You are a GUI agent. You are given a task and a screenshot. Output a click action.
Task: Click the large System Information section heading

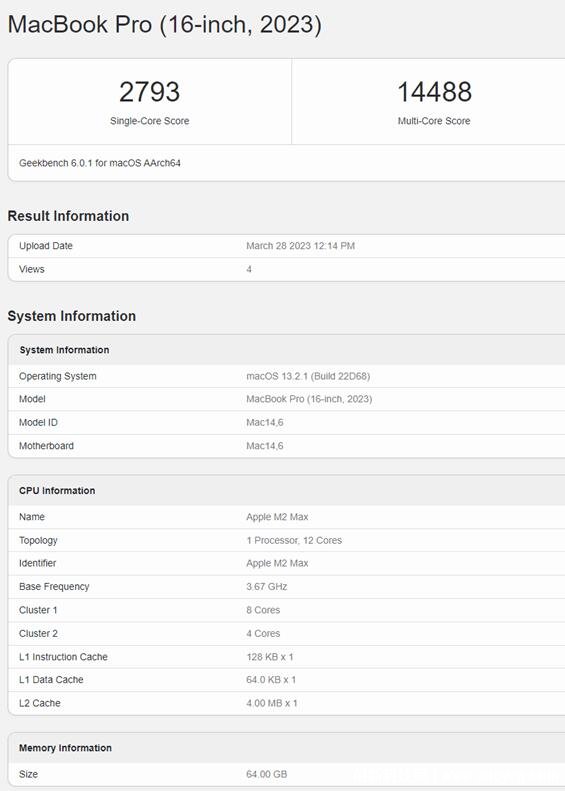point(72,316)
